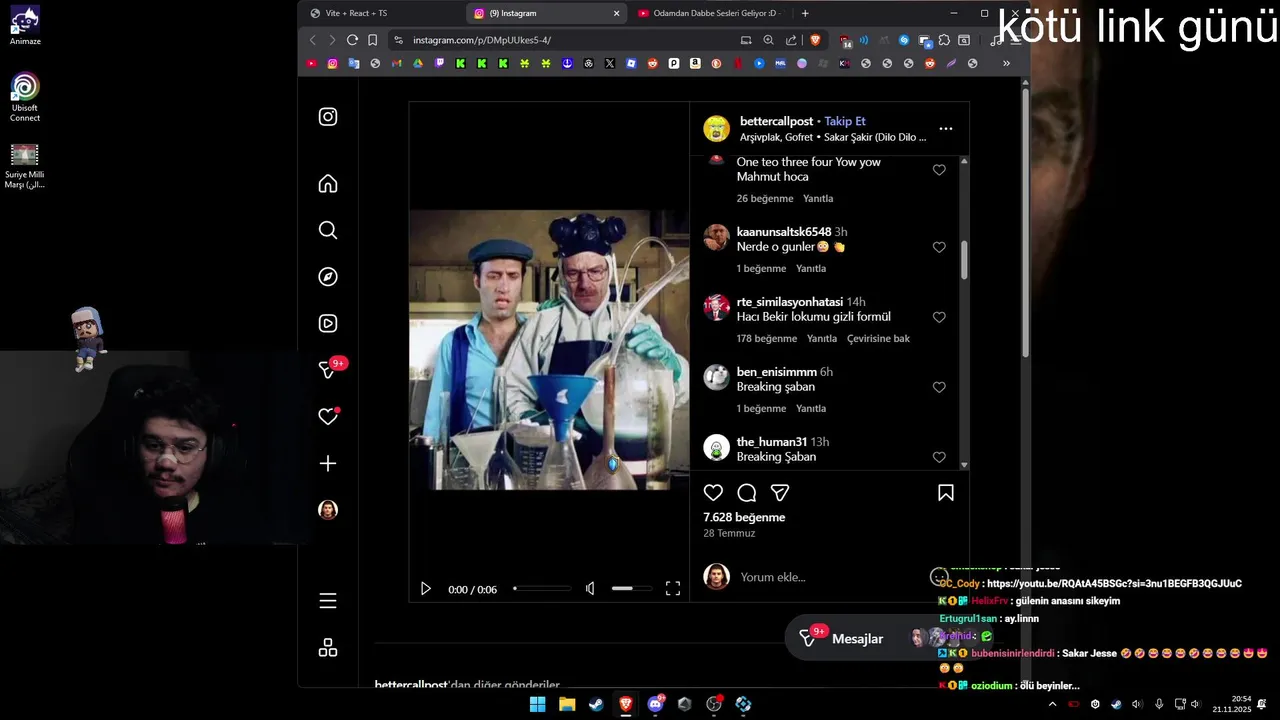Open the profile picture in the Instagram sidebar
1280x720 pixels.
(328, 510)
